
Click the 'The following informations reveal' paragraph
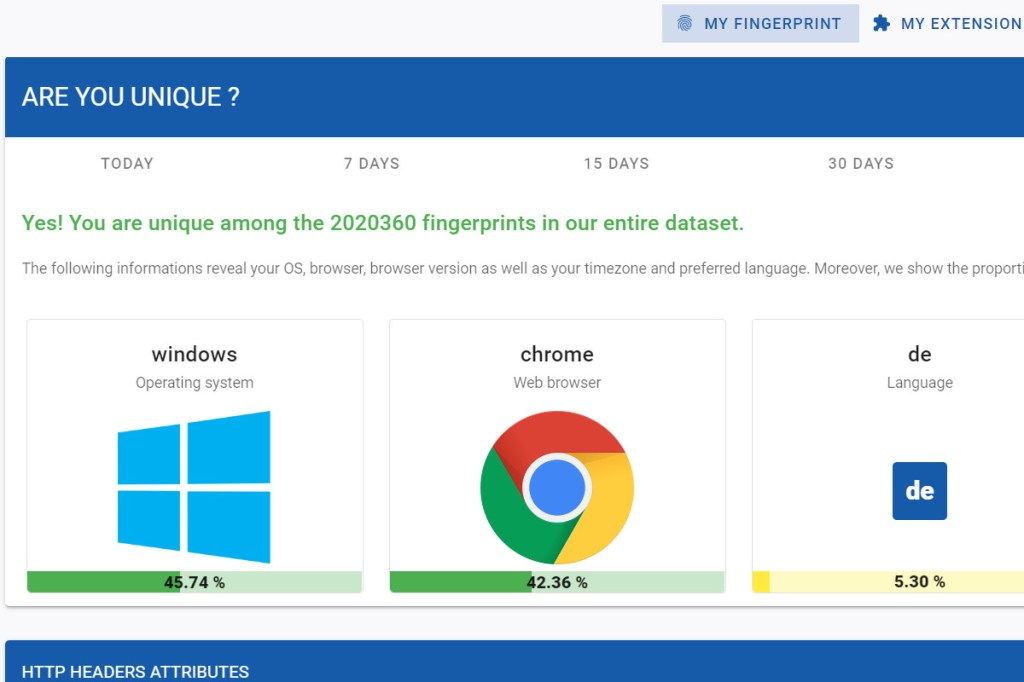point(522,268)
